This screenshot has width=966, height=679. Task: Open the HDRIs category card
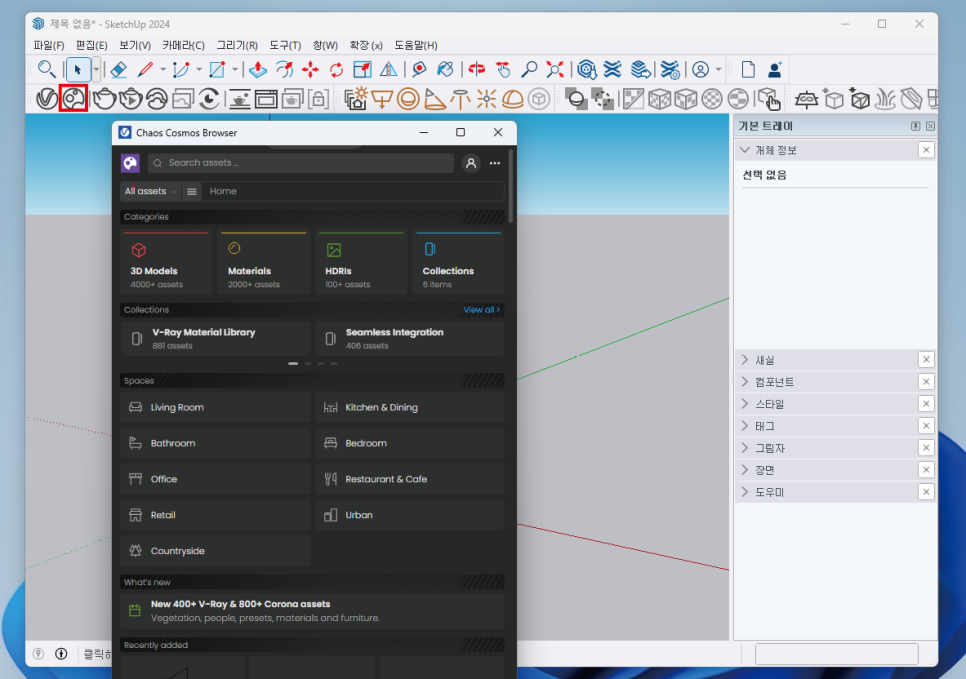pos(361,263)
